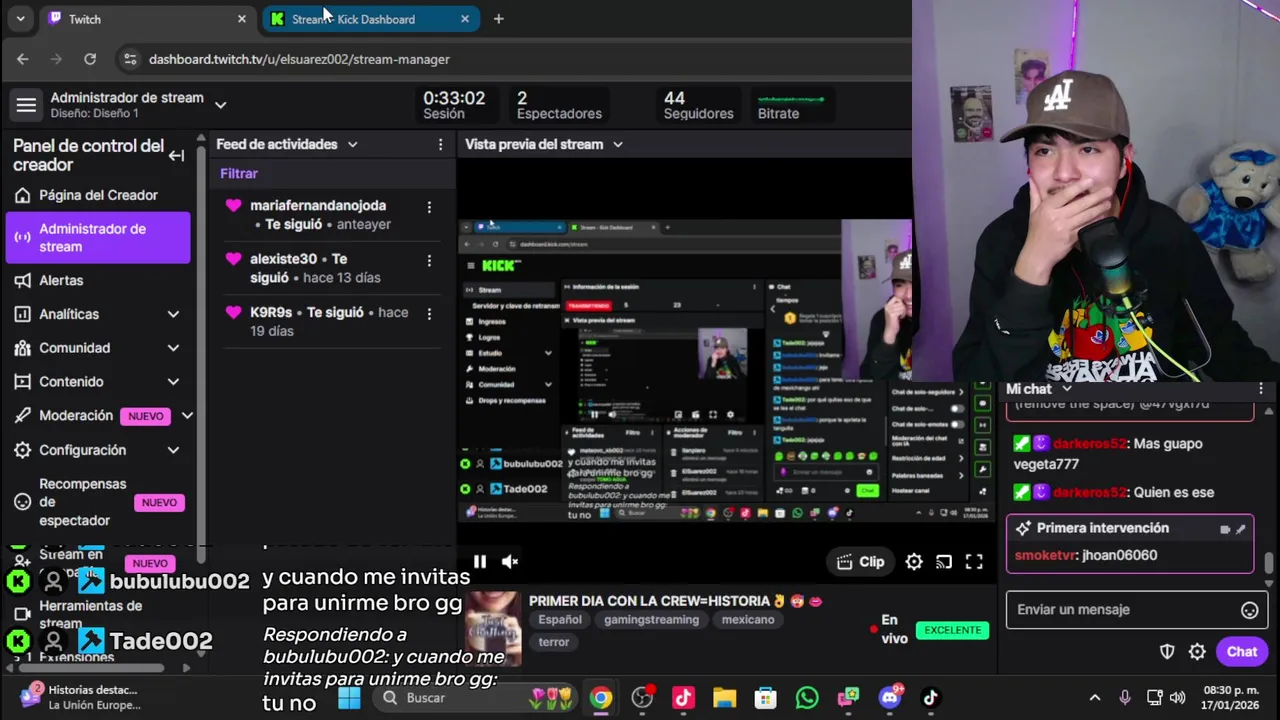Click the Clip button
The height and width of the screenshot is (720, 1280).
pos(860,562)
